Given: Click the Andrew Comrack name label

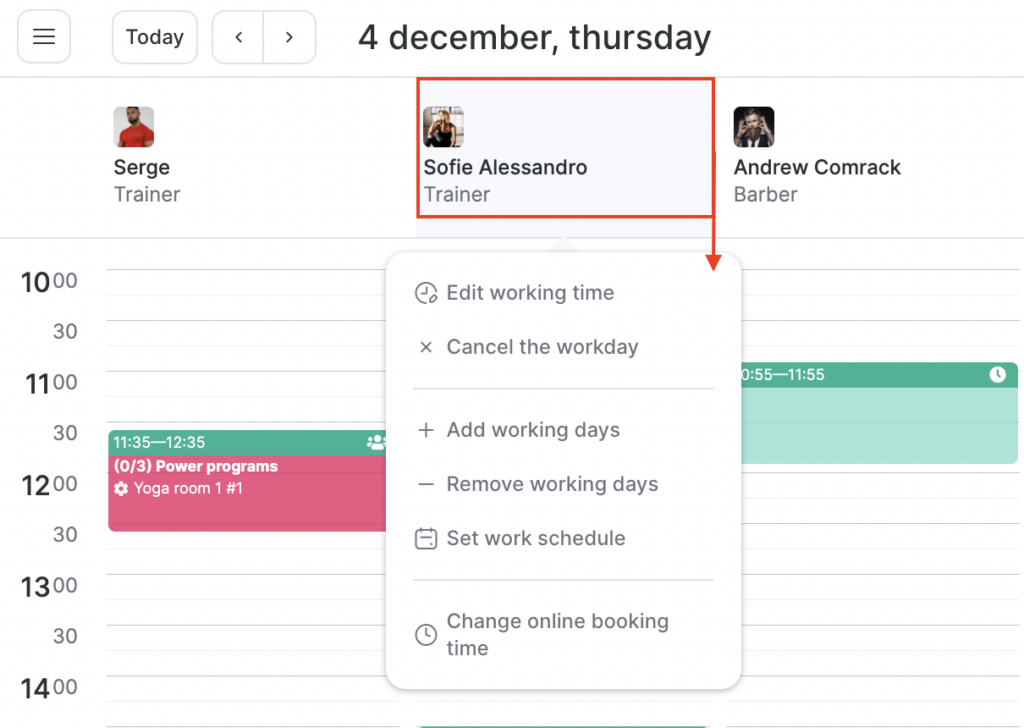Looking at the screenshot, I should tap(817, 167).
